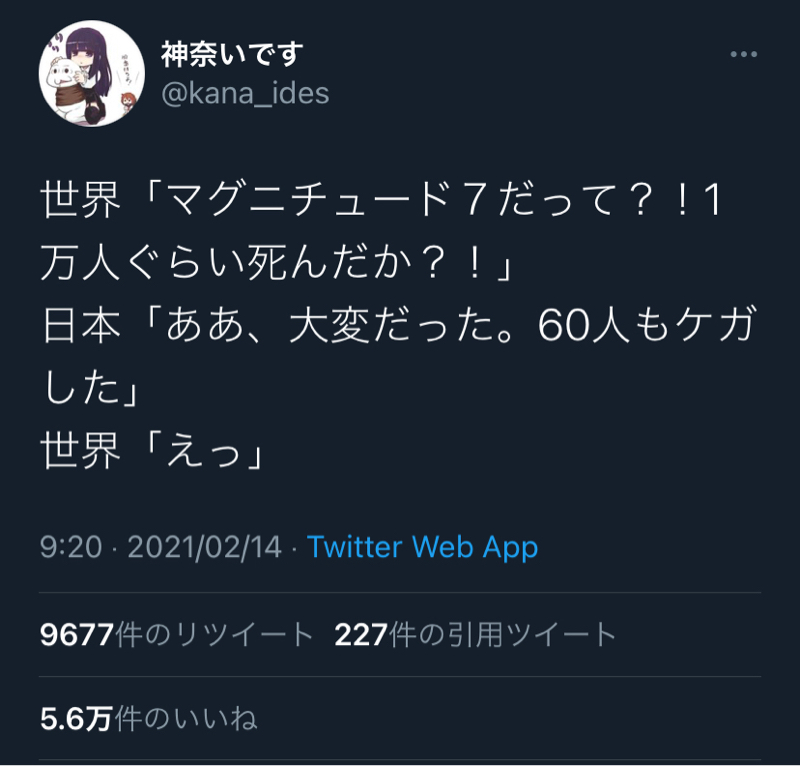Click the リツイート label text

[244, 635]
